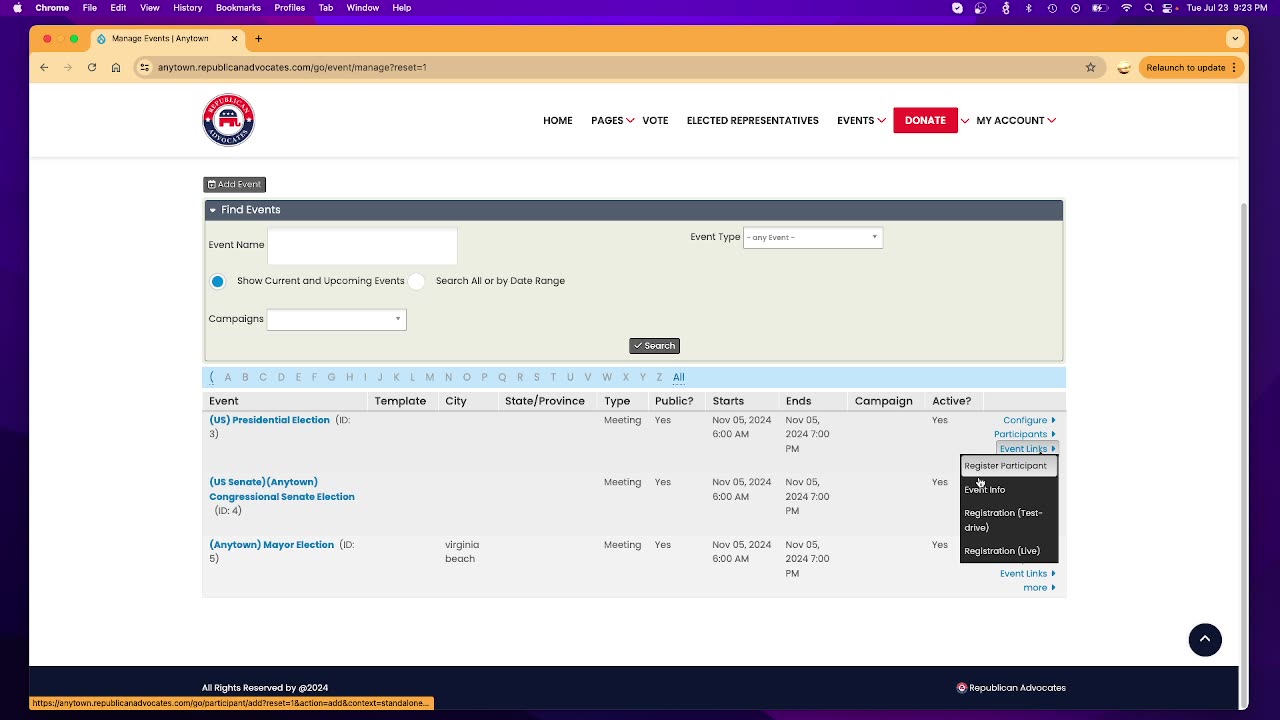Viewport: 1280px width, 720px height.
Task: Open macOS Spotlight search icon
Action: pyautogui.click(x=1149, y=8)
